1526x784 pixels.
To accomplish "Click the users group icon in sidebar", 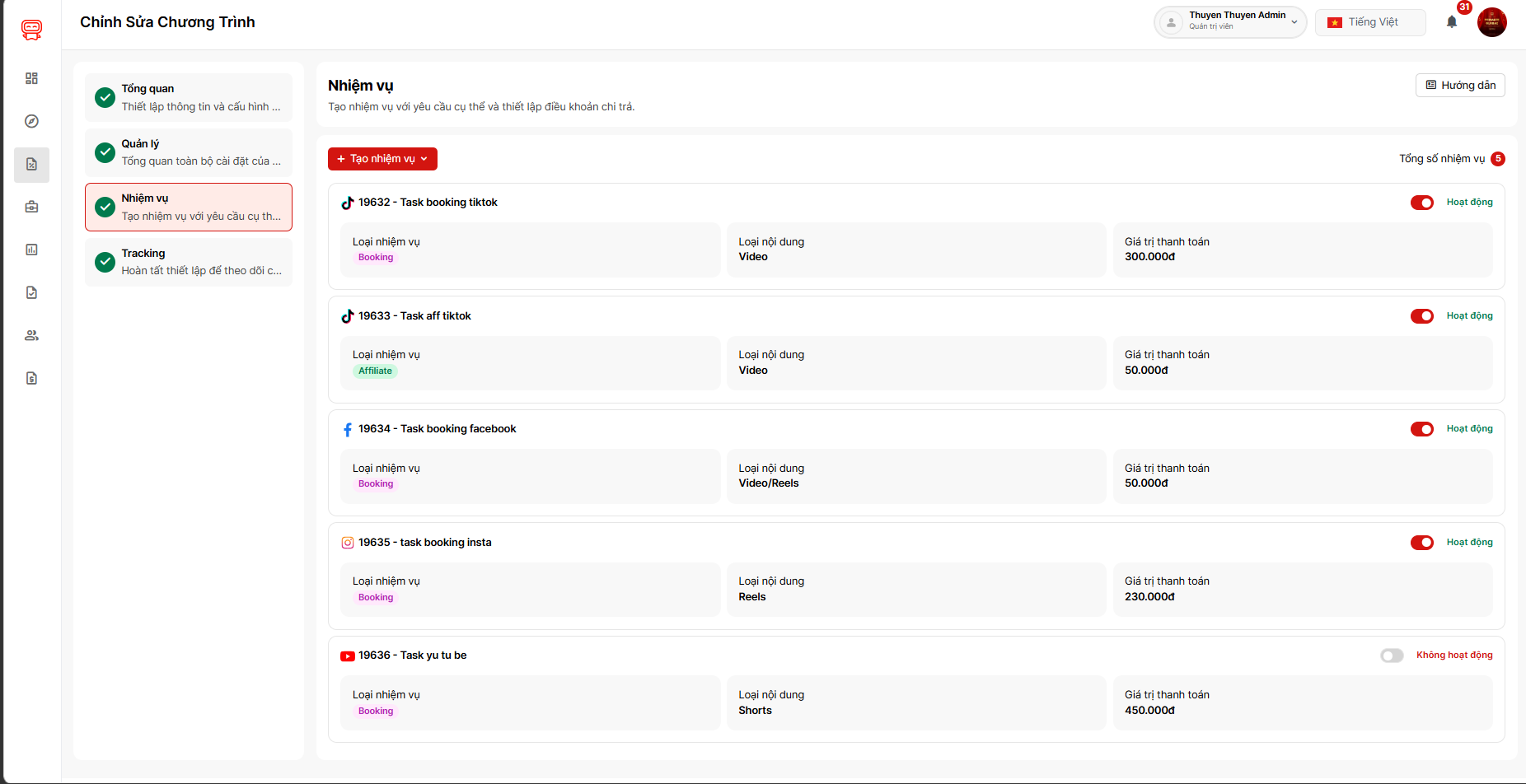I will [31, 335].
